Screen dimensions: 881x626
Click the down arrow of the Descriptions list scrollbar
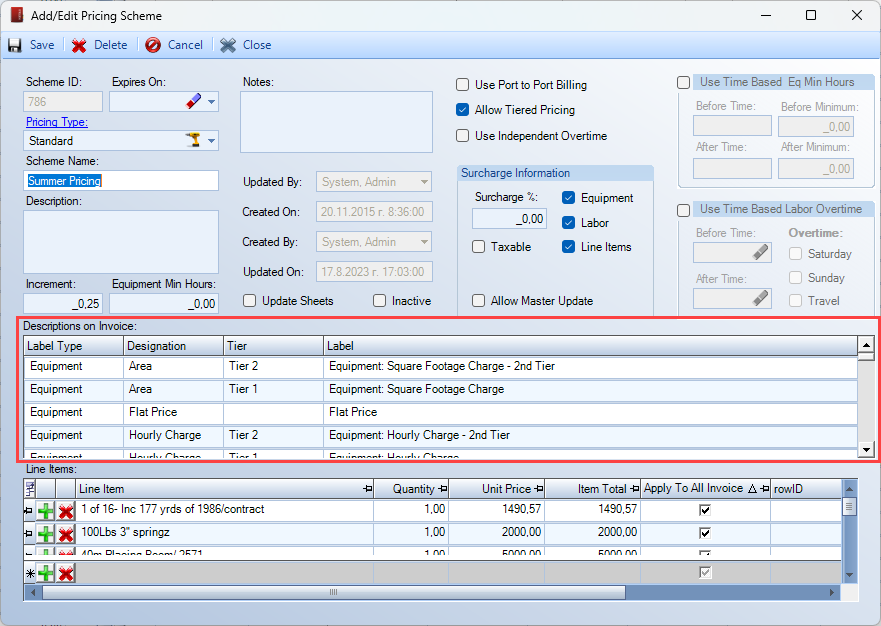point(866,449)
